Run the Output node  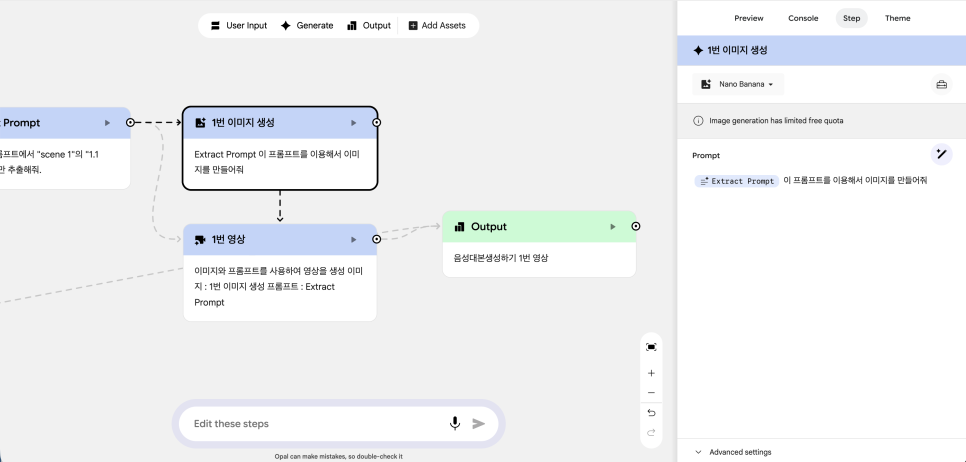[x=612, y=227]
